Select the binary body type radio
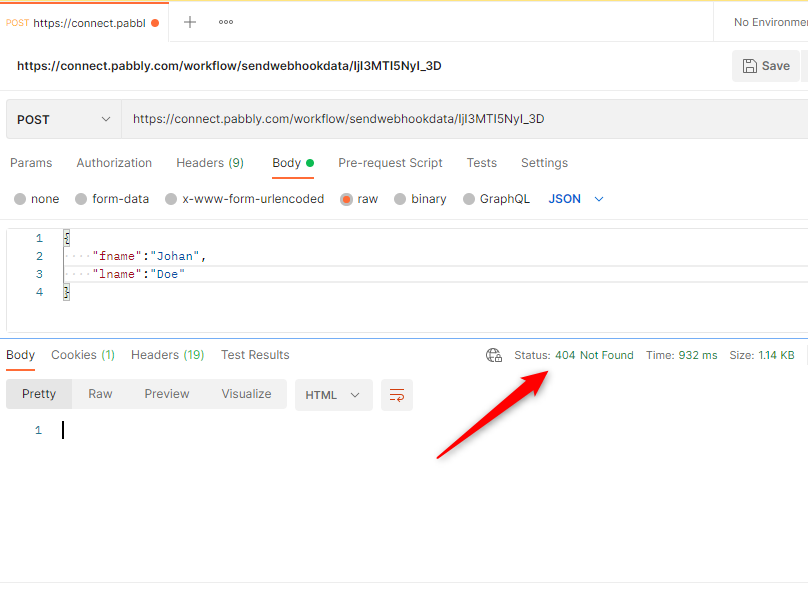The image size is (808, 599). tap(400, 199)
